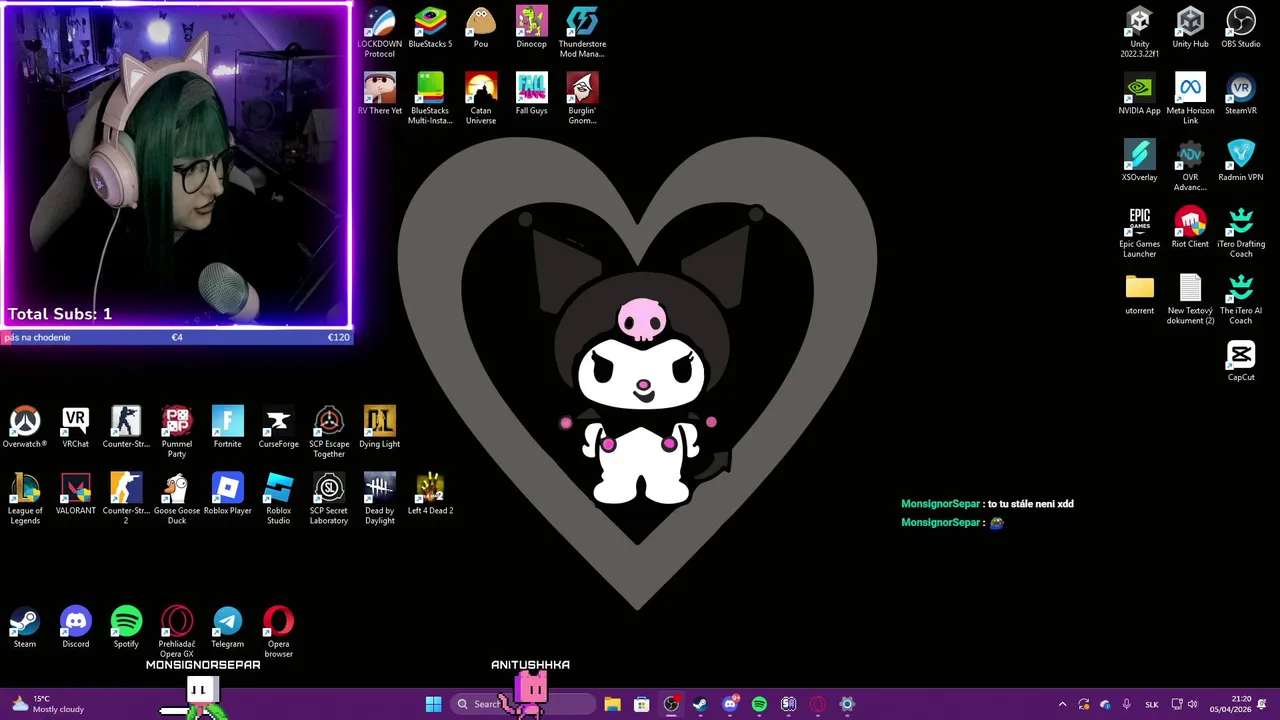Launch SteamVR desktop shortcut

click(1241, 94)
